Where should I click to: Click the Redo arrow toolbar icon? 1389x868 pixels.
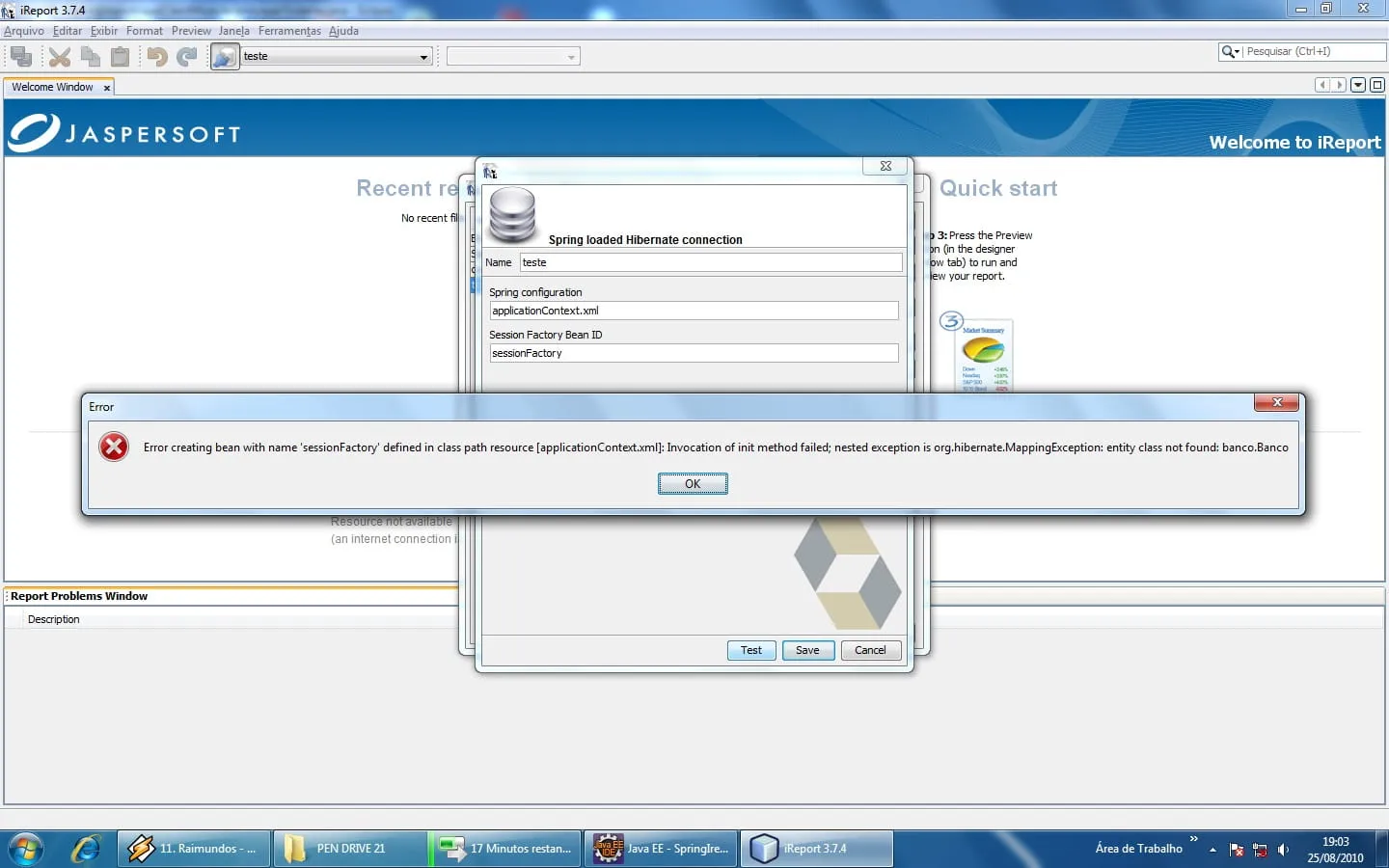coord(187,57)
